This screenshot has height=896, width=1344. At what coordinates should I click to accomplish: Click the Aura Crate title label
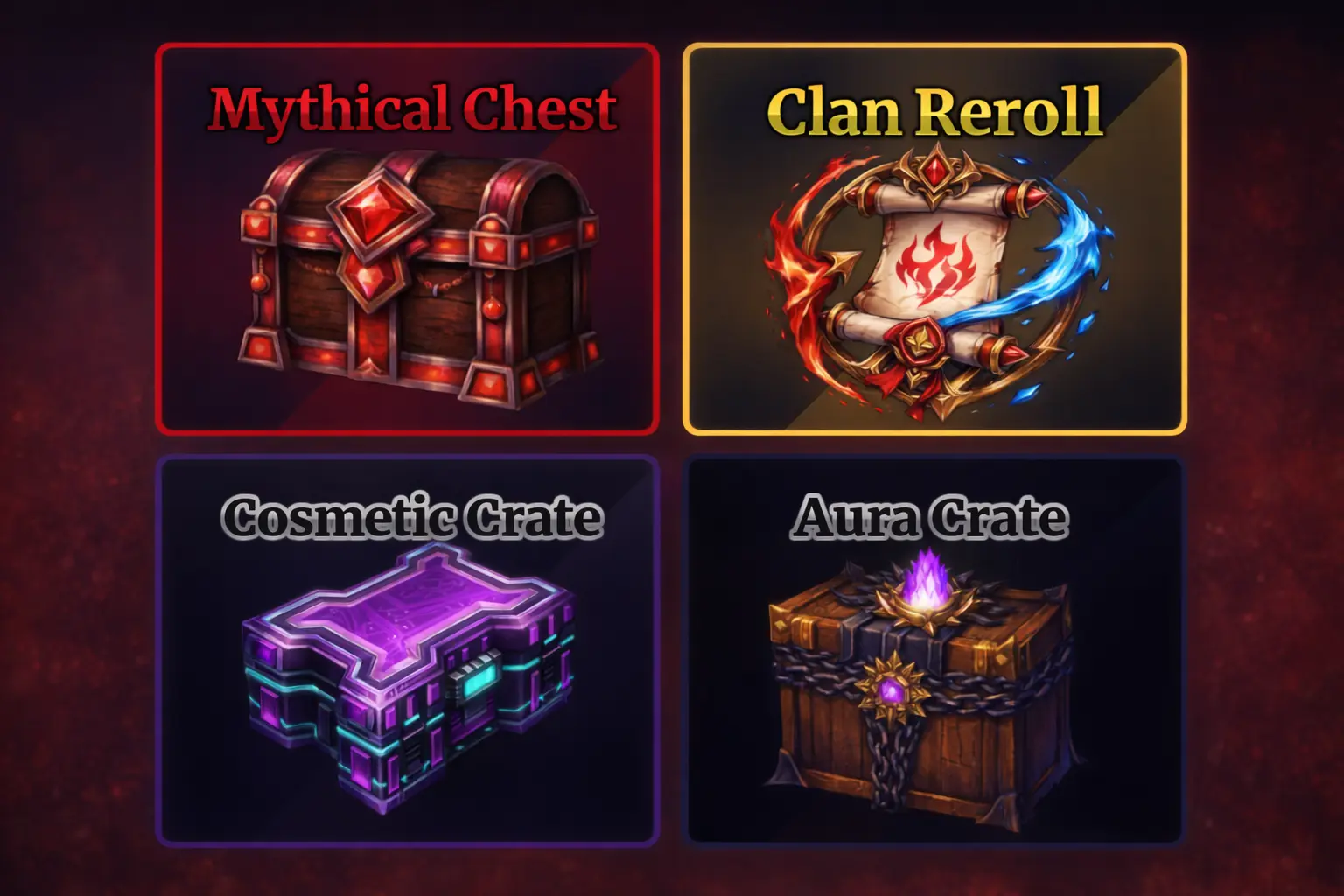coord(929,517)
